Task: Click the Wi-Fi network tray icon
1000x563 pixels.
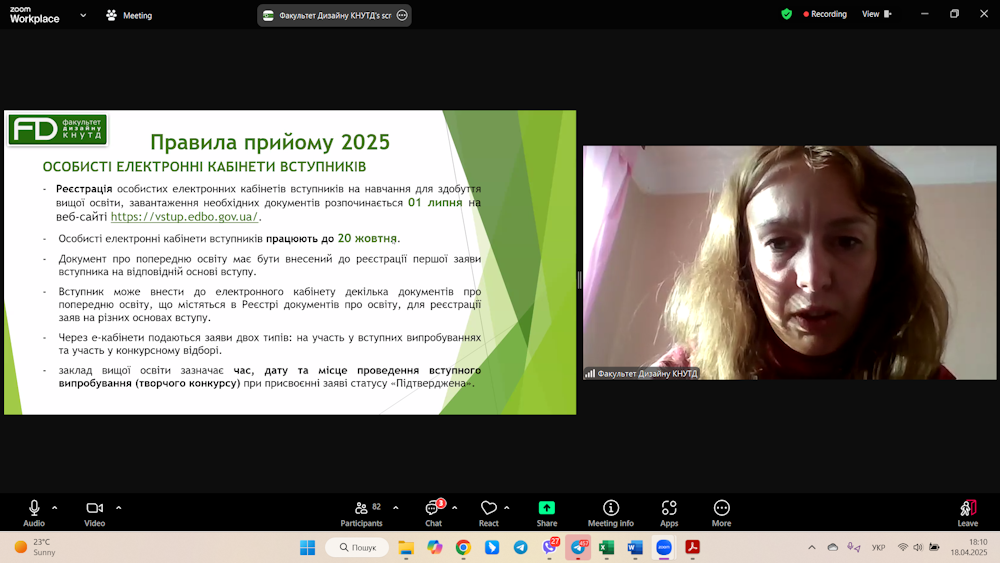Action: (x=902, y=547)
